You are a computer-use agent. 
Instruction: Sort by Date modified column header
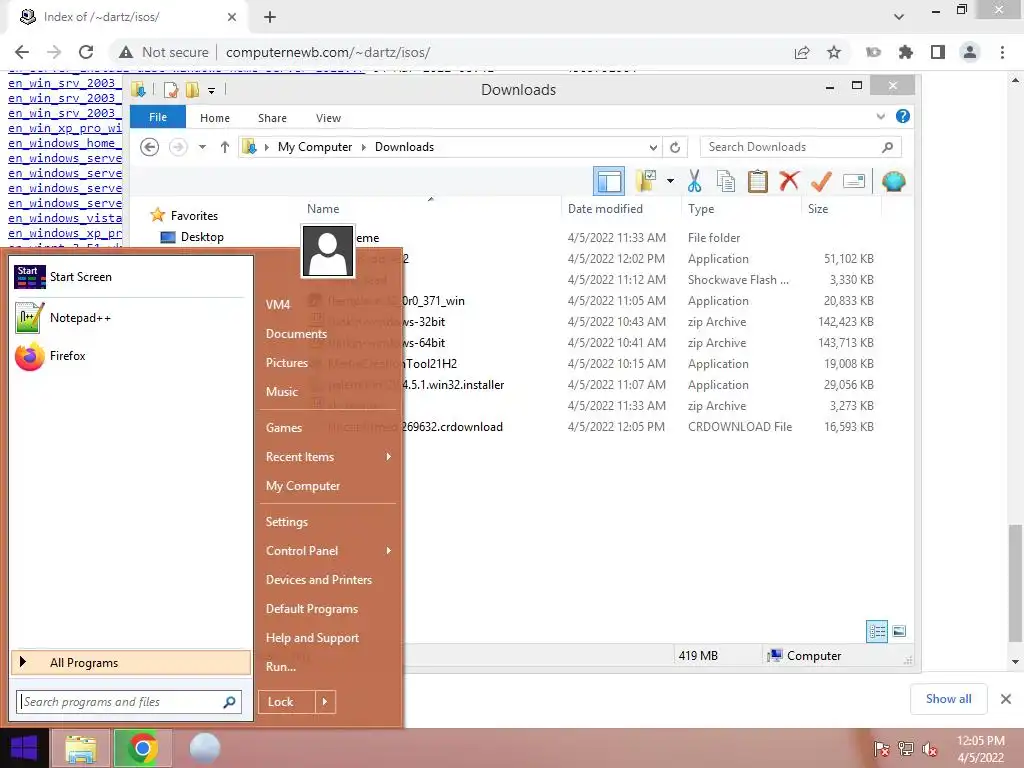(x=605, y=209)
